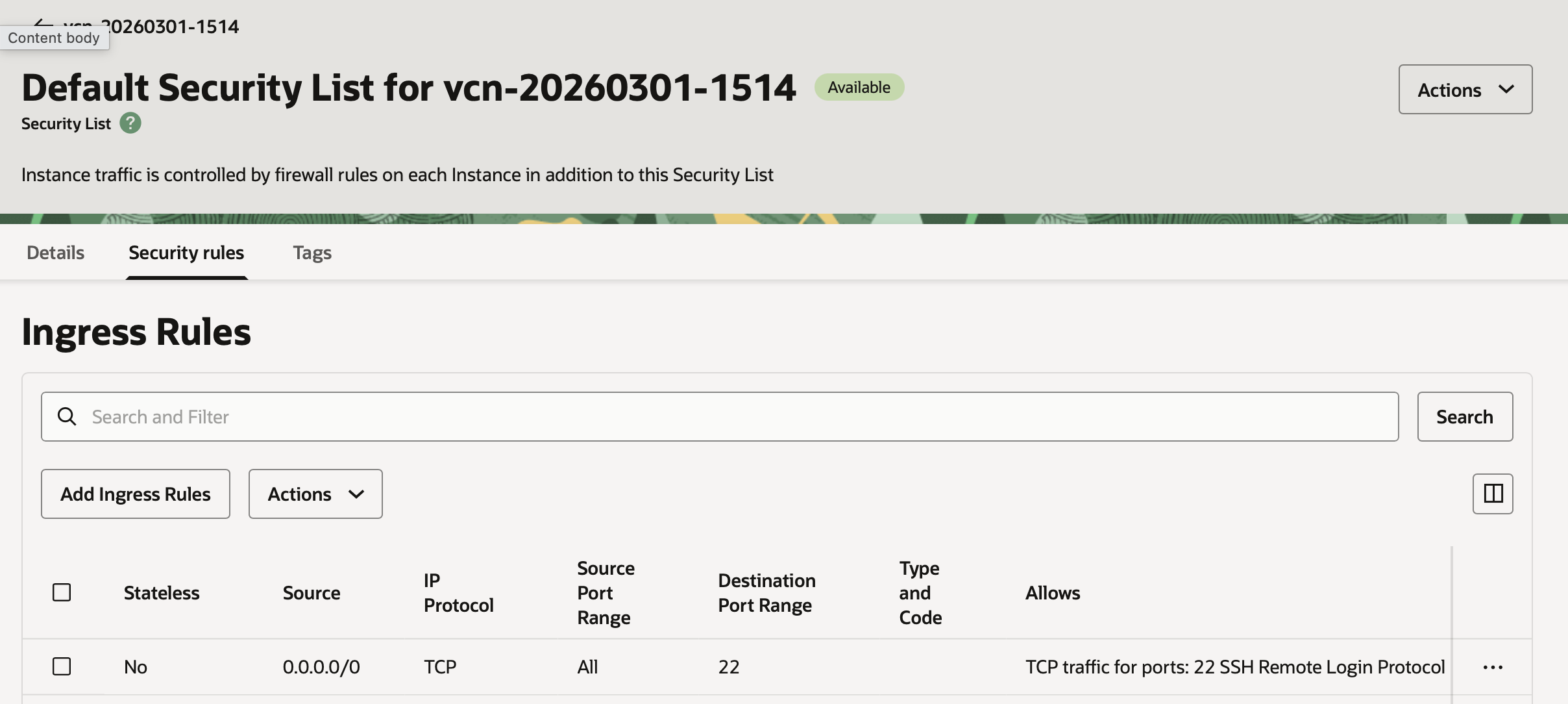
Task: Click the Available status badge
Action: 859,87
